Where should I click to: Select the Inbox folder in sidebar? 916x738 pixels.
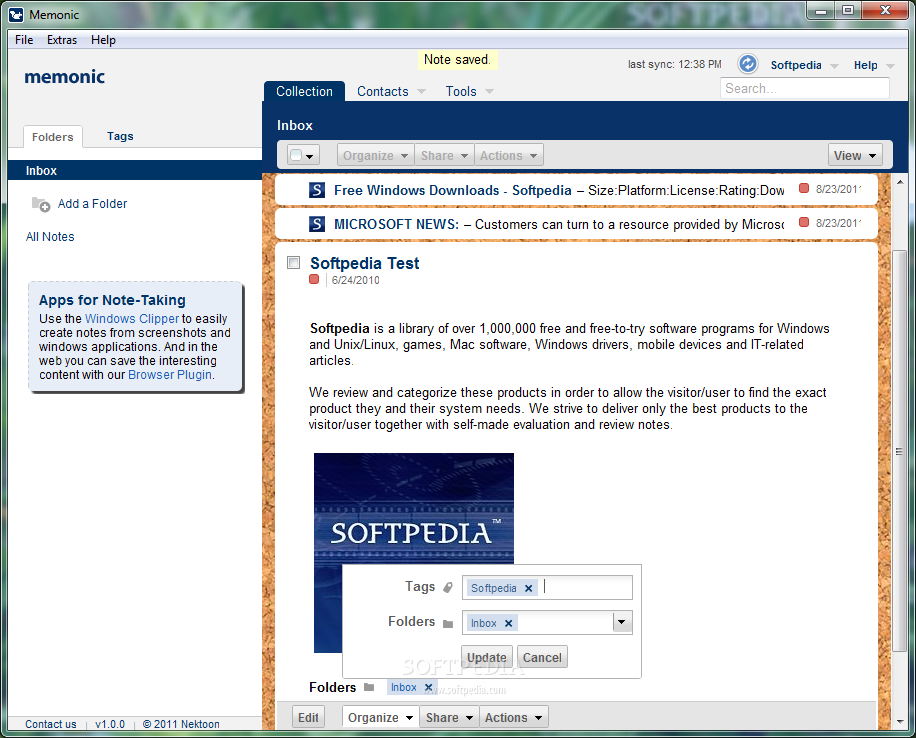click(x=135, y=171)
